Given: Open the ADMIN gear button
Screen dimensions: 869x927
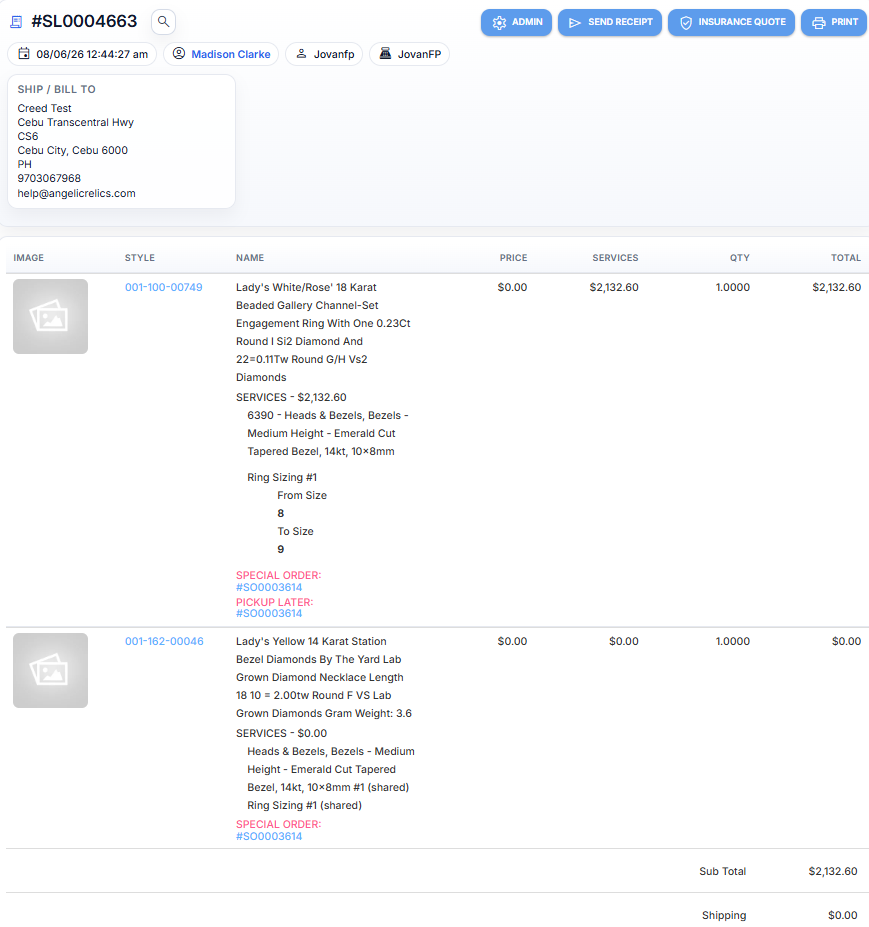Looking at the screenshot, I should [x=516, y=22].
